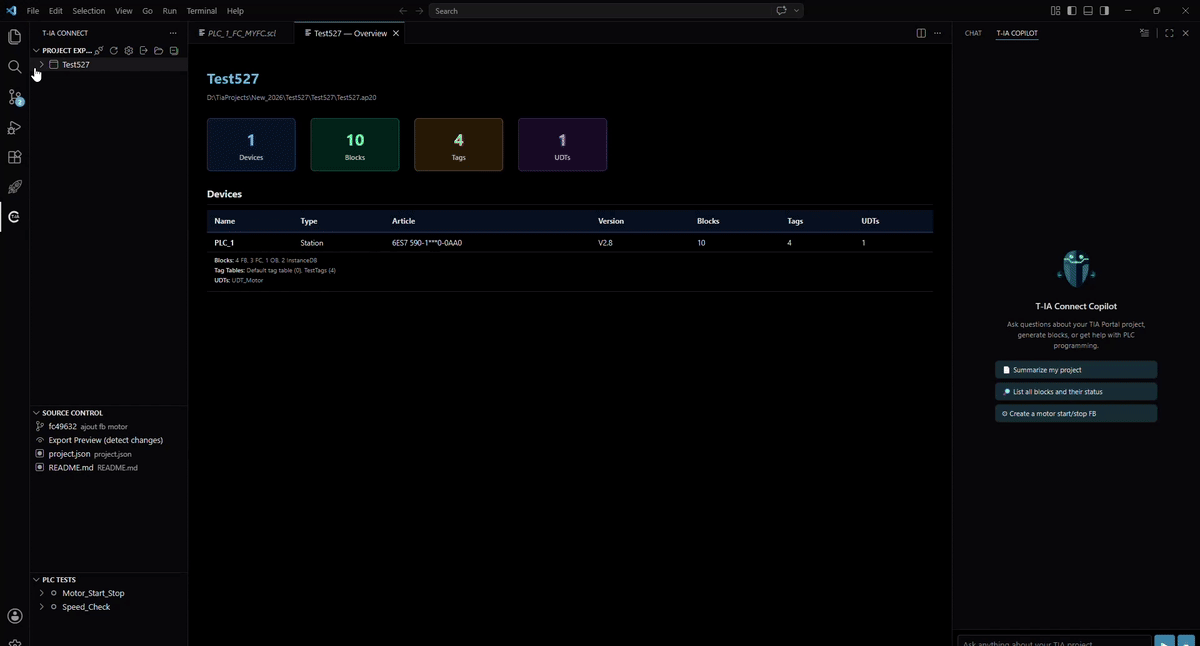
Task: Open the Search view in activity bar
Action: 14,67
